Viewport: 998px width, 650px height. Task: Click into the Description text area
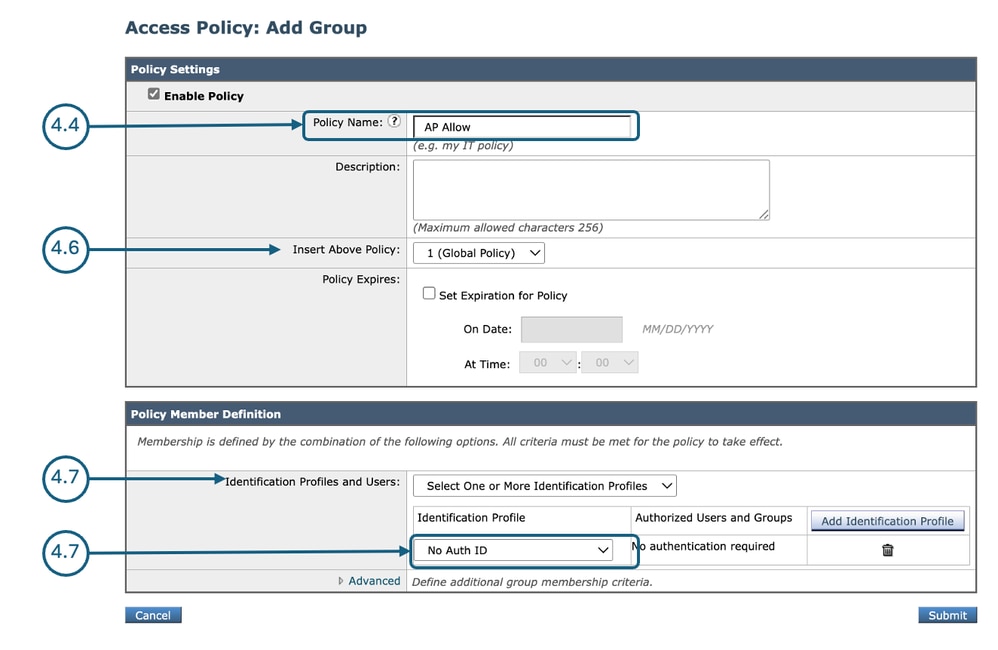590,189
